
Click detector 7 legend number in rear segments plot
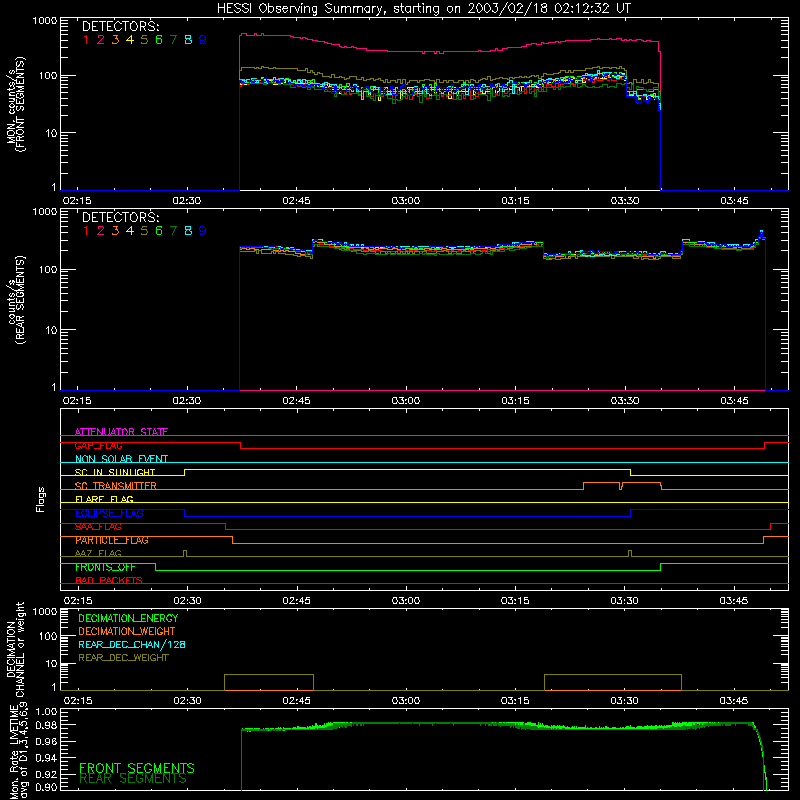point(173,231)
